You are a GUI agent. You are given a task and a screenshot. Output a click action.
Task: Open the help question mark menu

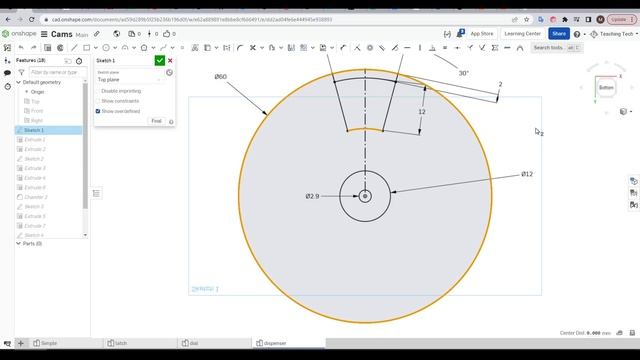pyautogui.click(x=577, y=34)
